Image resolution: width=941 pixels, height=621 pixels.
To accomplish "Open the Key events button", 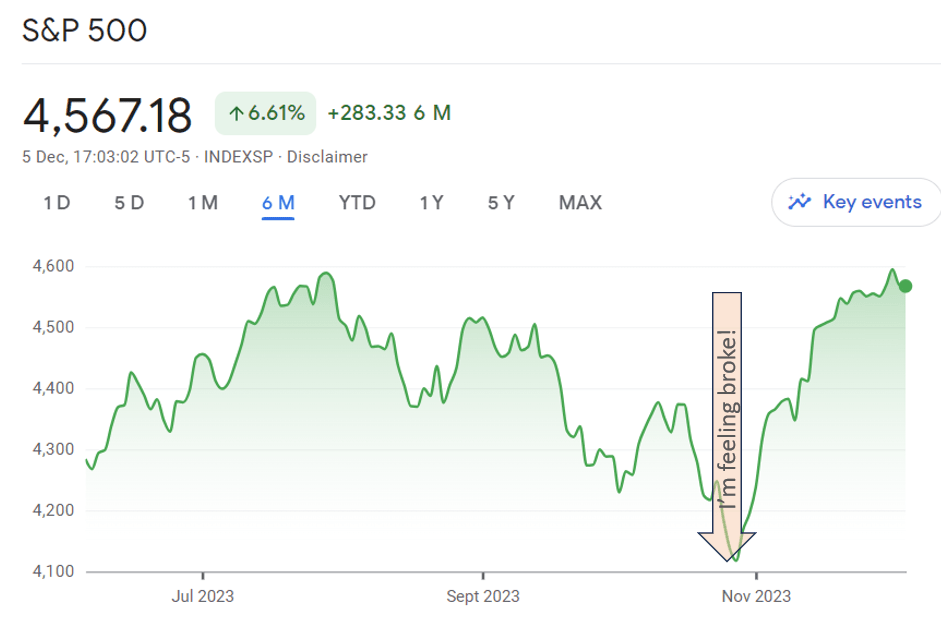I will pos(856,202).
